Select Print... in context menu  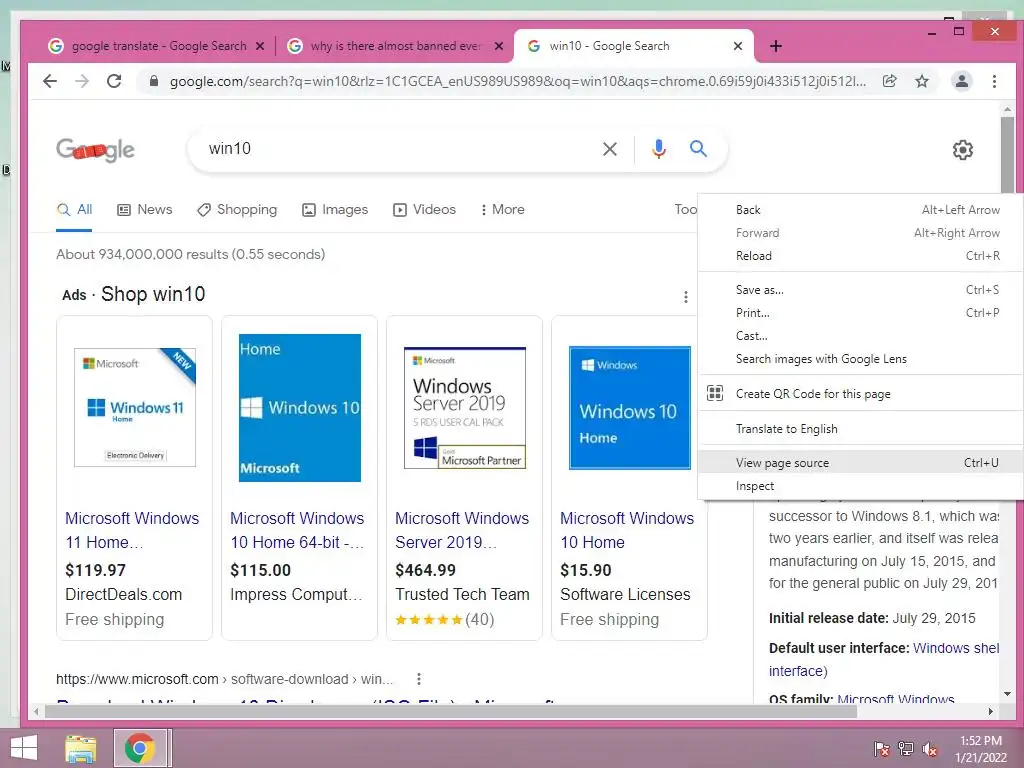tap(860, 313)
